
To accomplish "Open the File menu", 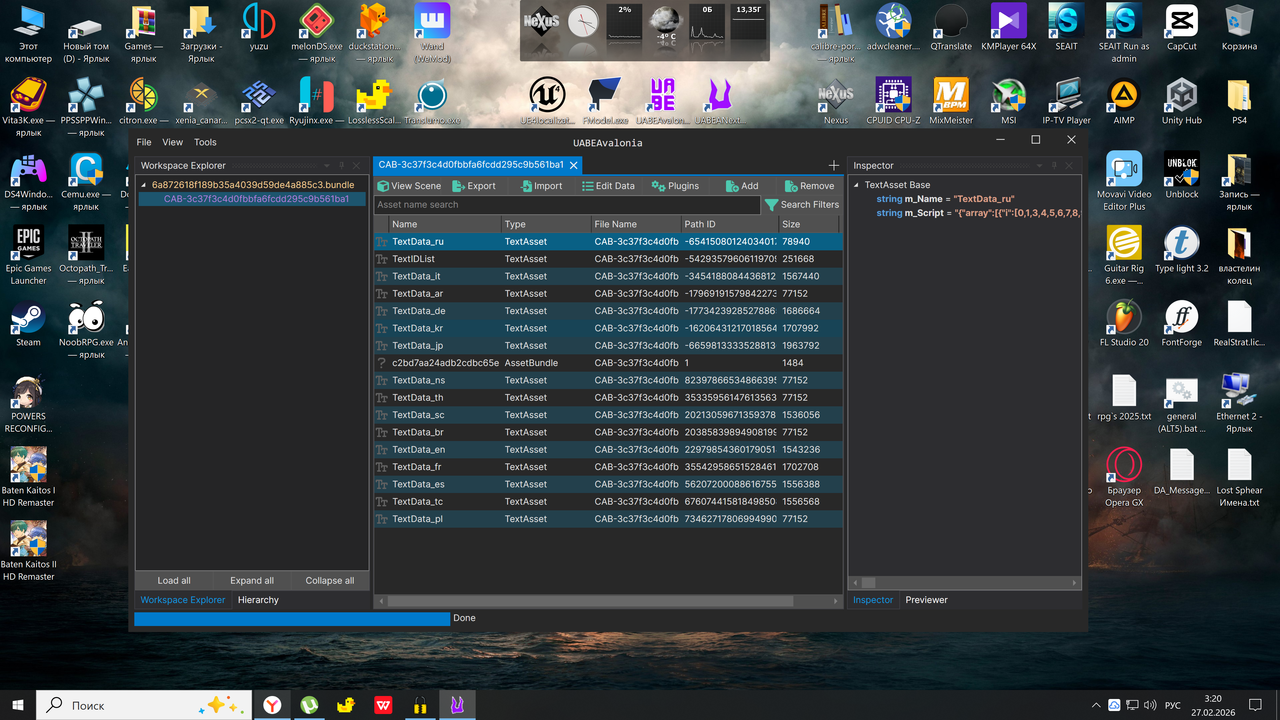I will (x=144, y=143).
